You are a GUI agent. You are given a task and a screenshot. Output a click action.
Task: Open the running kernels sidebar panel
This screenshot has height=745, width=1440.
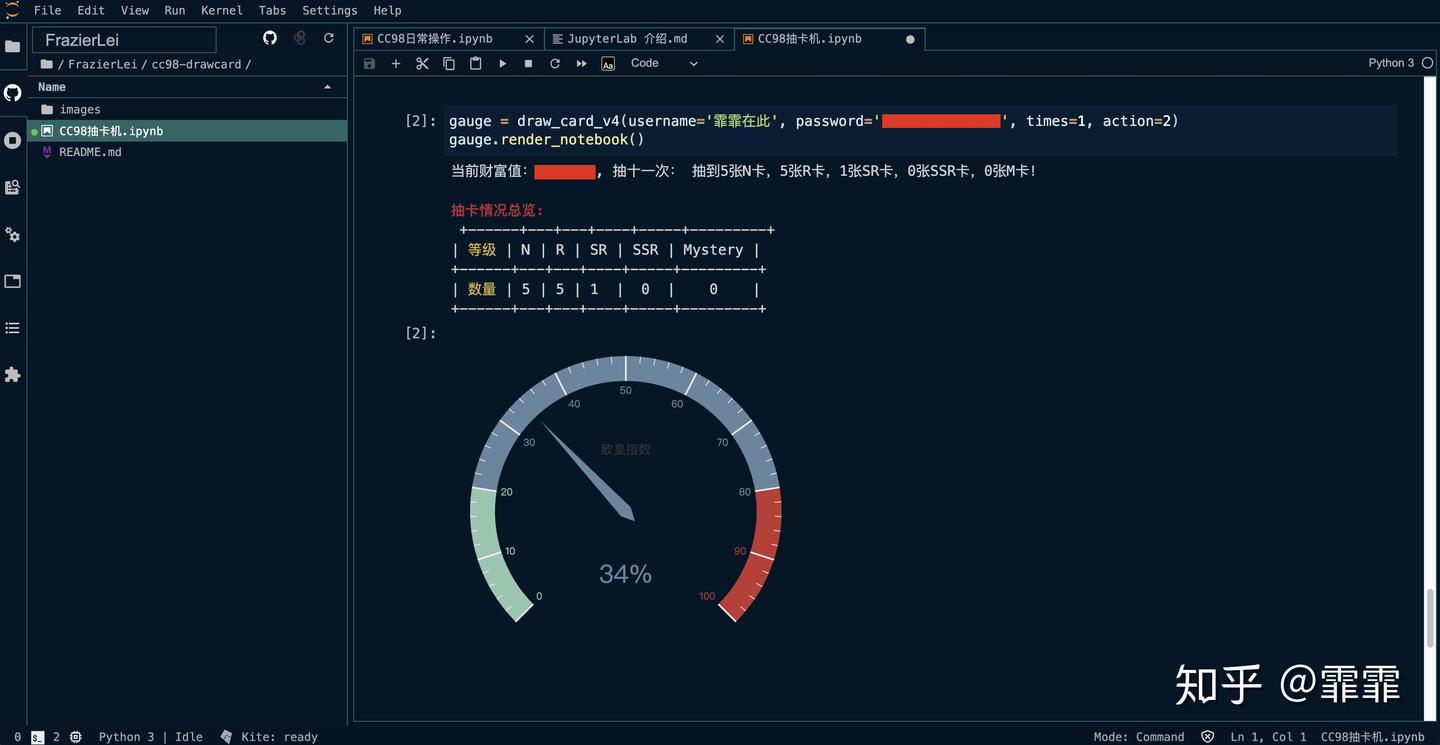(13, 140)
